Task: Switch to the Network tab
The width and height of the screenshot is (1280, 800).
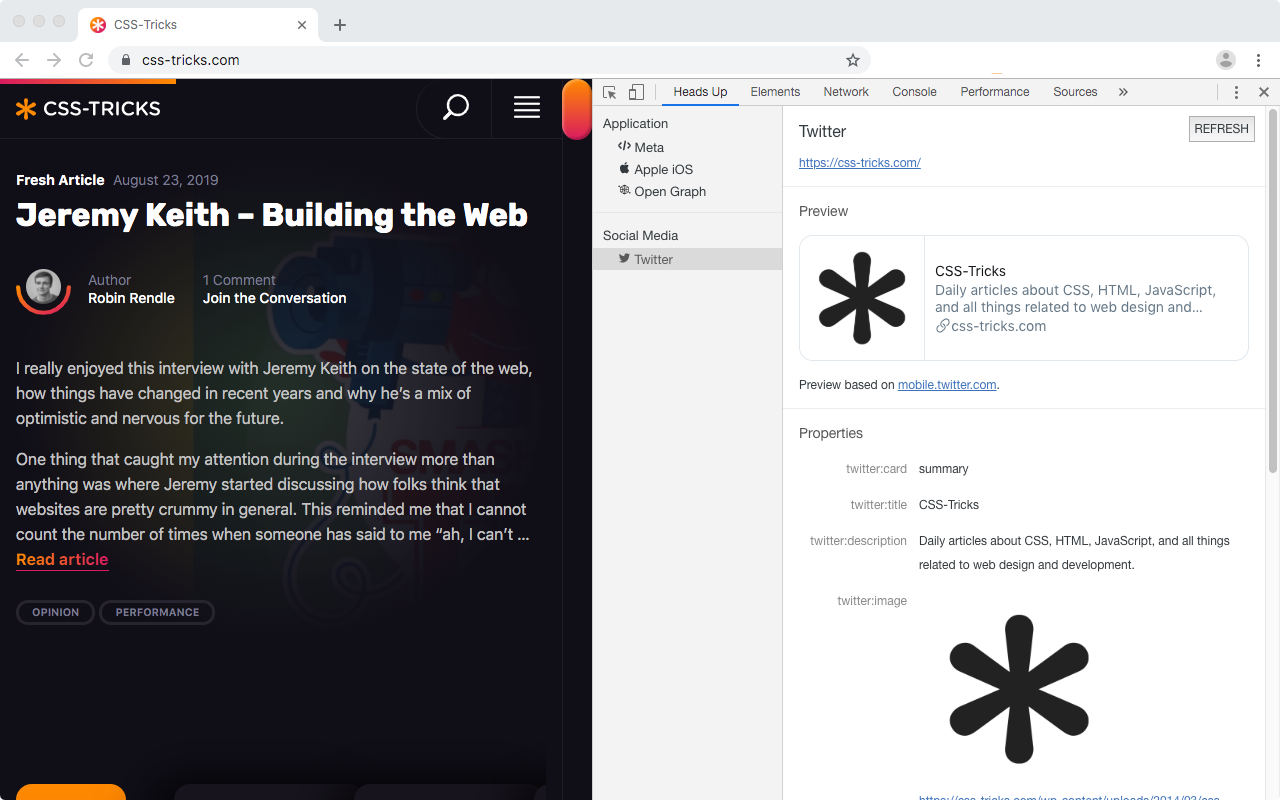Action: tap(846, 92)
